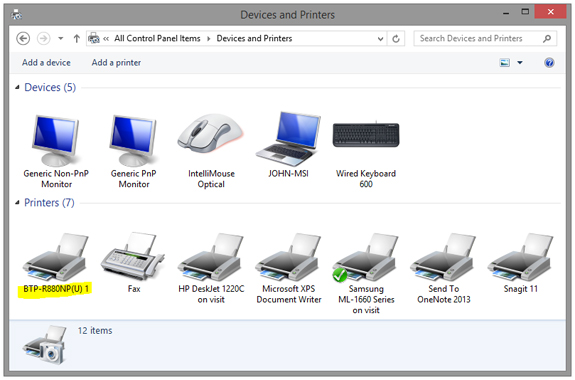Open the view options dropdown arrow
The width and height of the screenshot is (575, 380).
pyautogui.click(x=520, y=63)
